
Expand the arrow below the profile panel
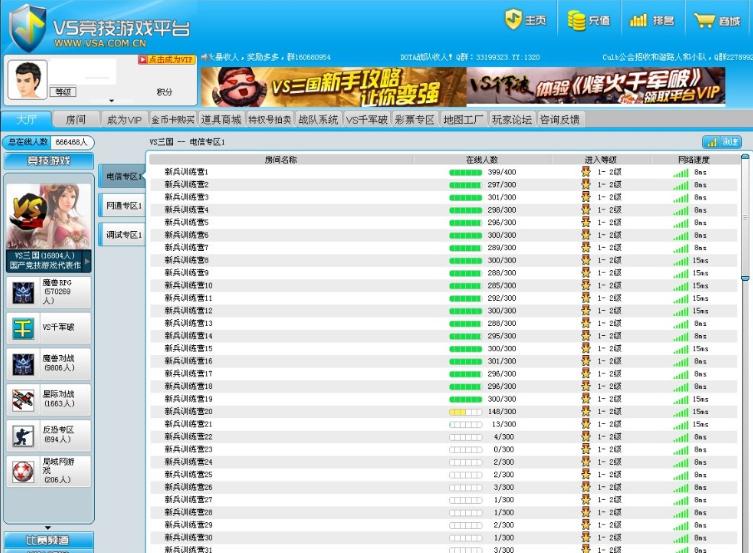tap(111, 101)
